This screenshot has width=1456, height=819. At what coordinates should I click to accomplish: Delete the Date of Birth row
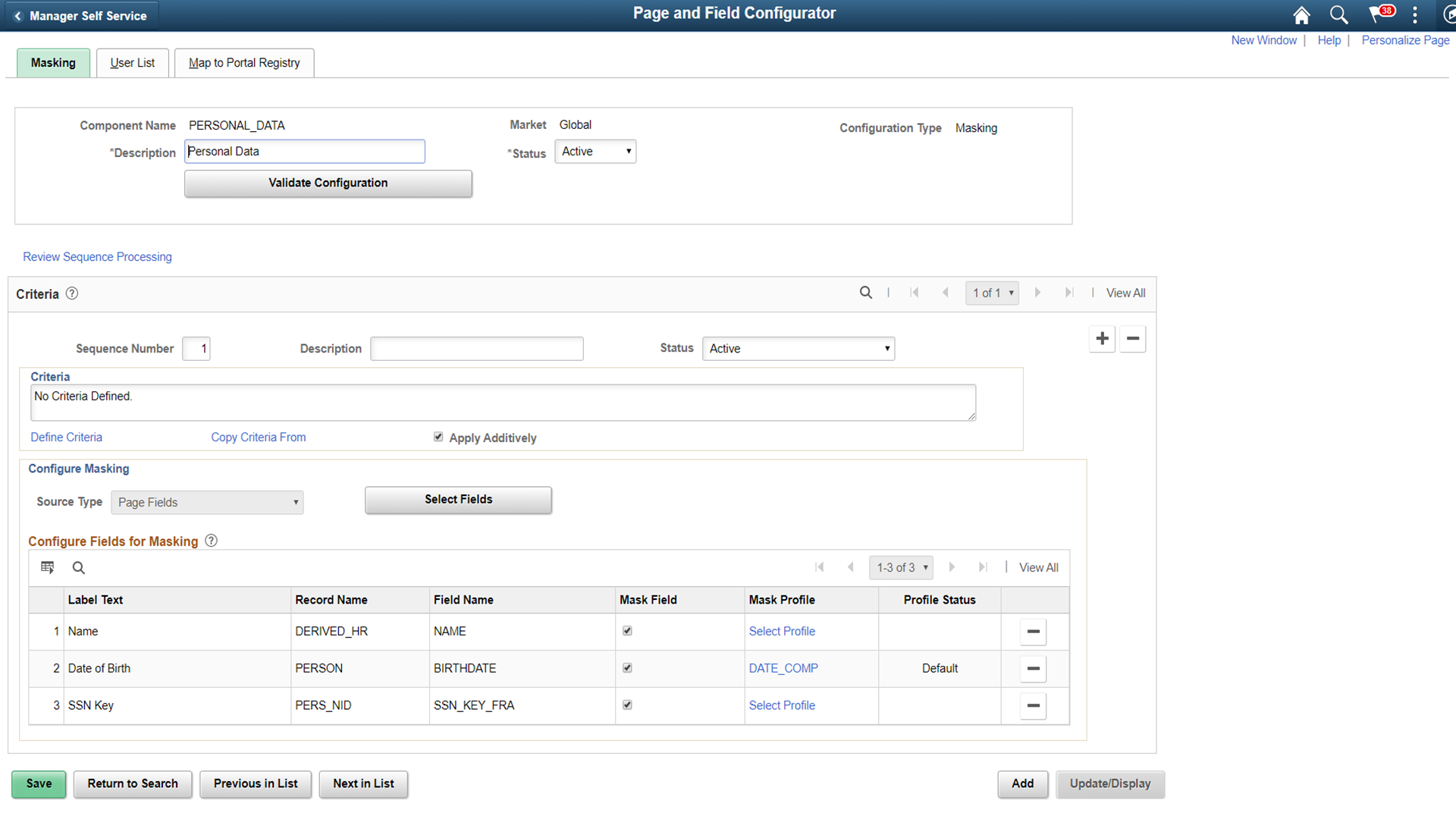(x=1033, y=669)
